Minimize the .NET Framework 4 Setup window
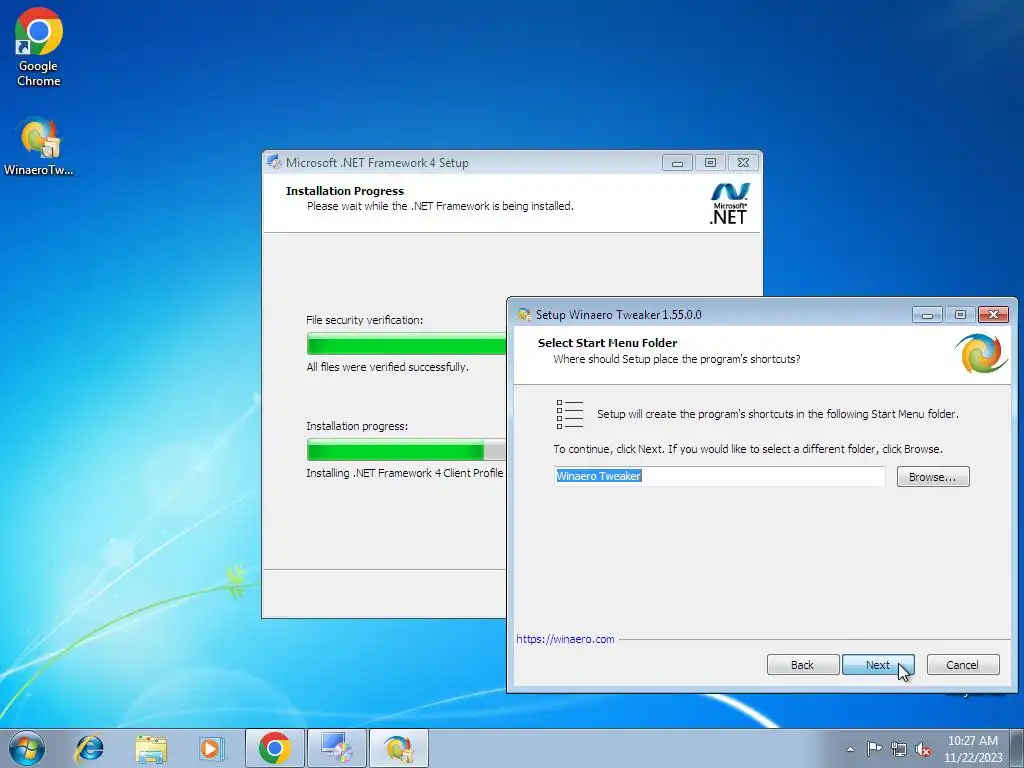This screenshot has width=1024, height=768. click(677, 163)
